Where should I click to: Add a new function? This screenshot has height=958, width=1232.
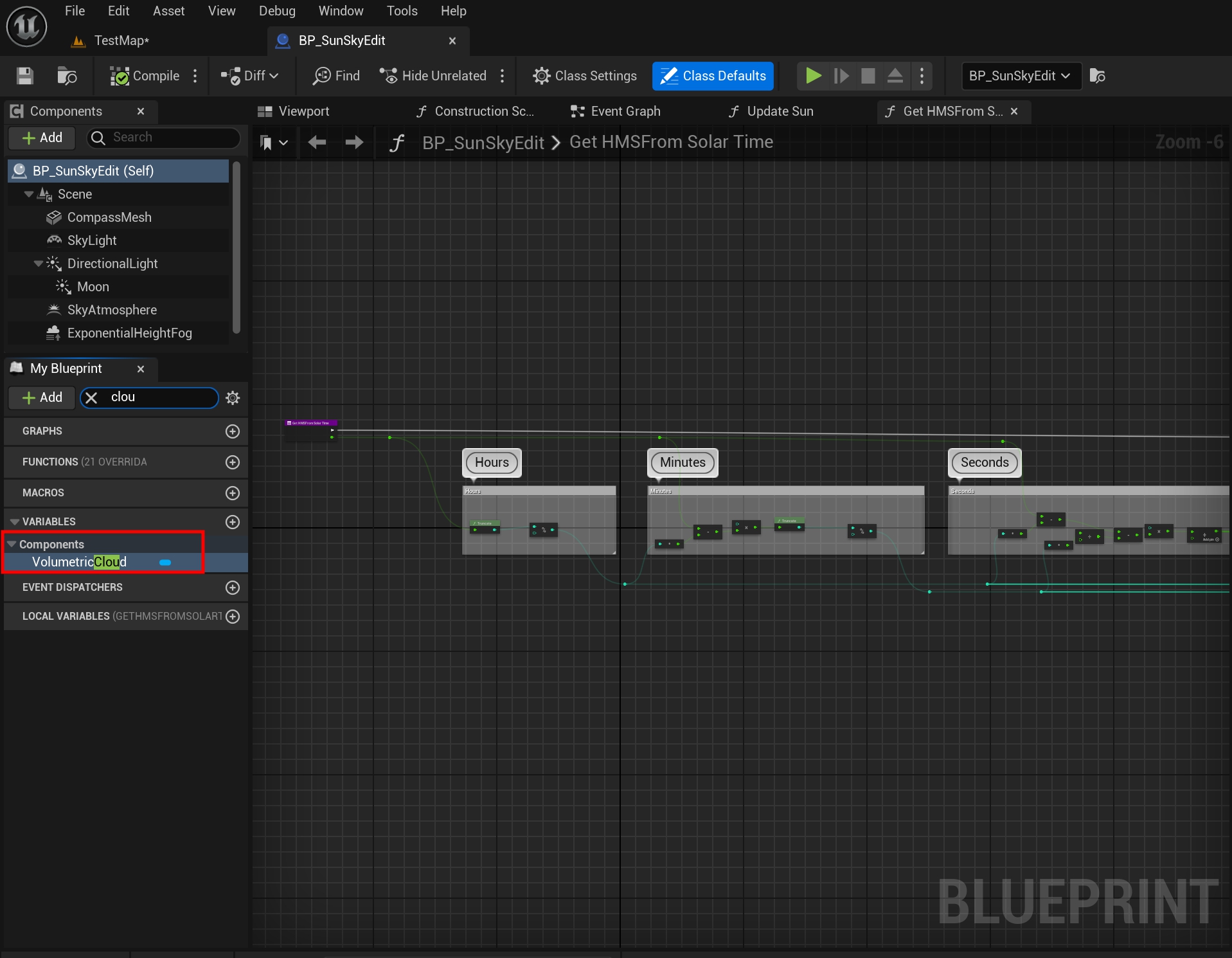coord(233,462)
